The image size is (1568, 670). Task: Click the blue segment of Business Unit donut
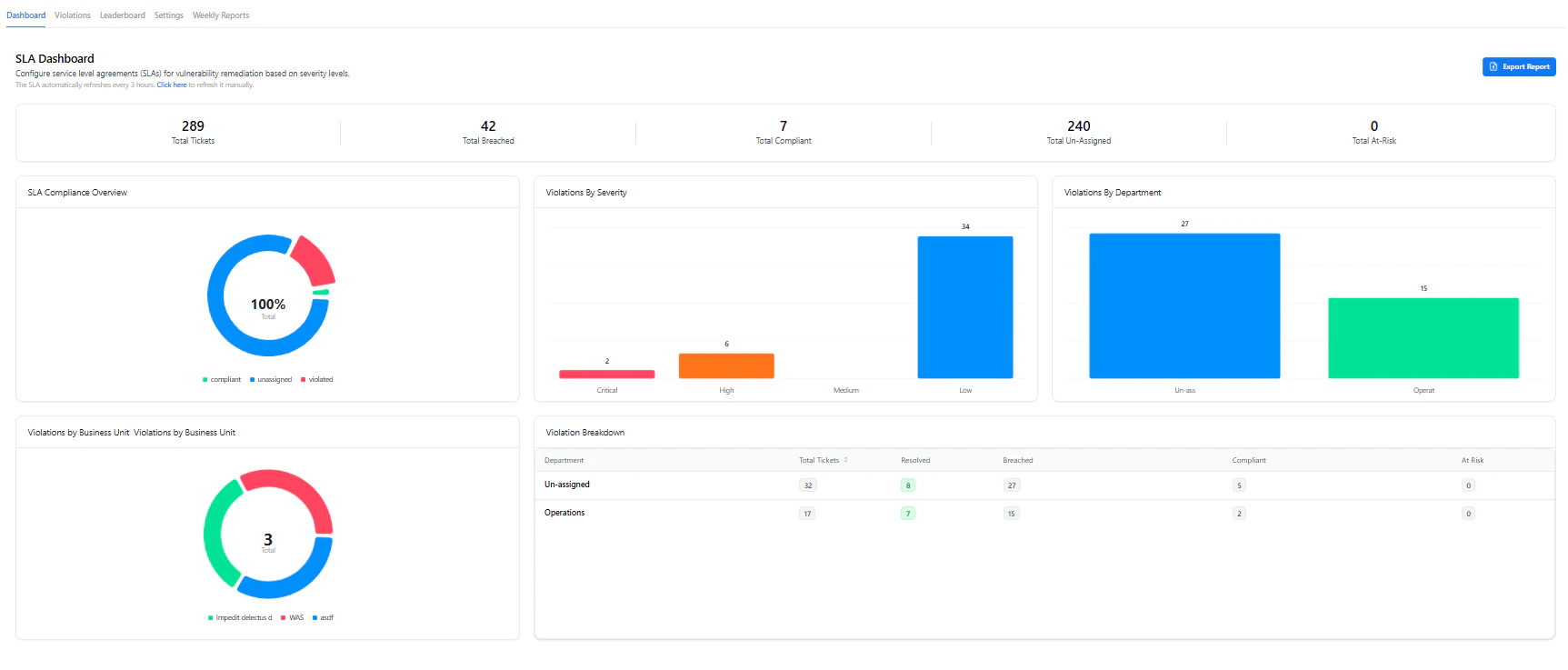pos(295,577)
